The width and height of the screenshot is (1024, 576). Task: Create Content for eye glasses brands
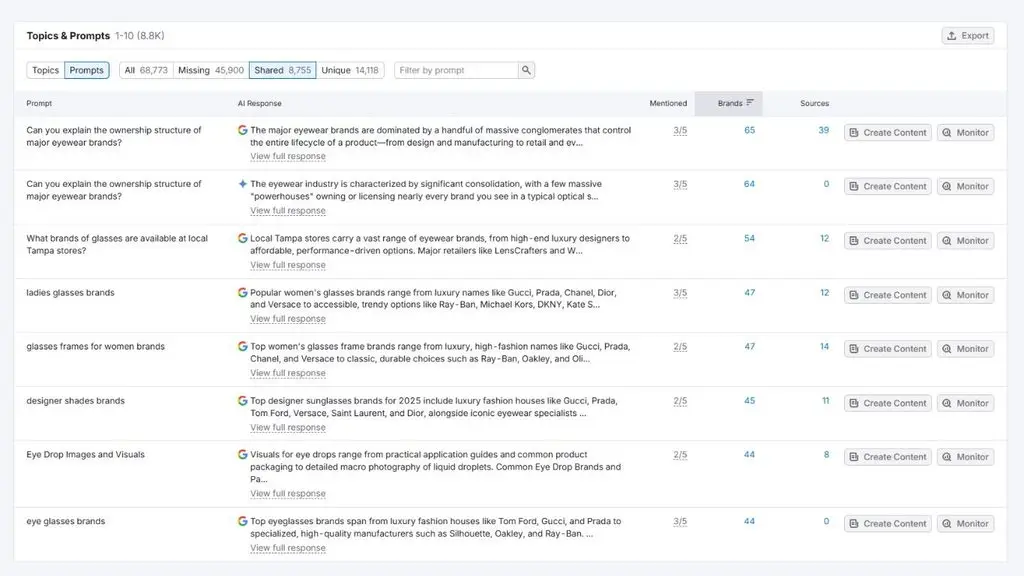tap(888, 523)
